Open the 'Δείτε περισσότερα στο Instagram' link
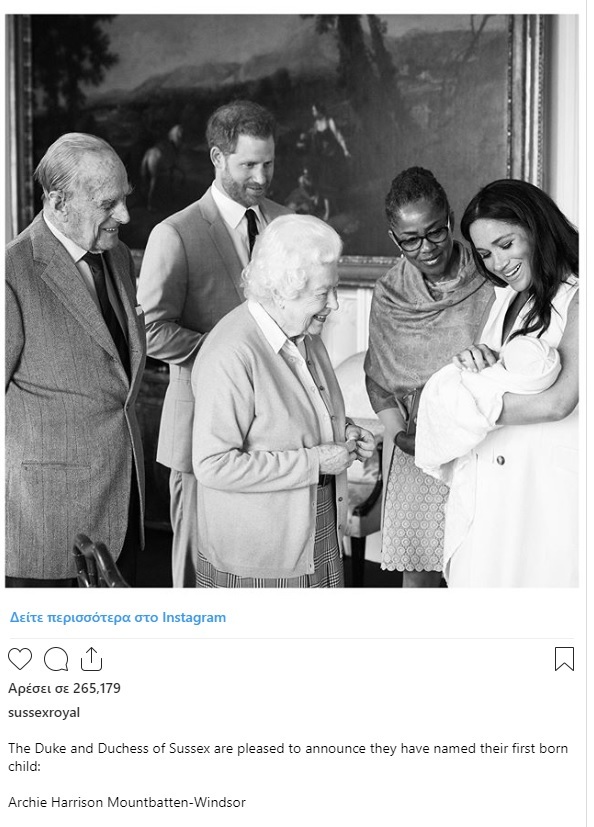The height and width of the screenshot is (827, 594). point(118,617)
